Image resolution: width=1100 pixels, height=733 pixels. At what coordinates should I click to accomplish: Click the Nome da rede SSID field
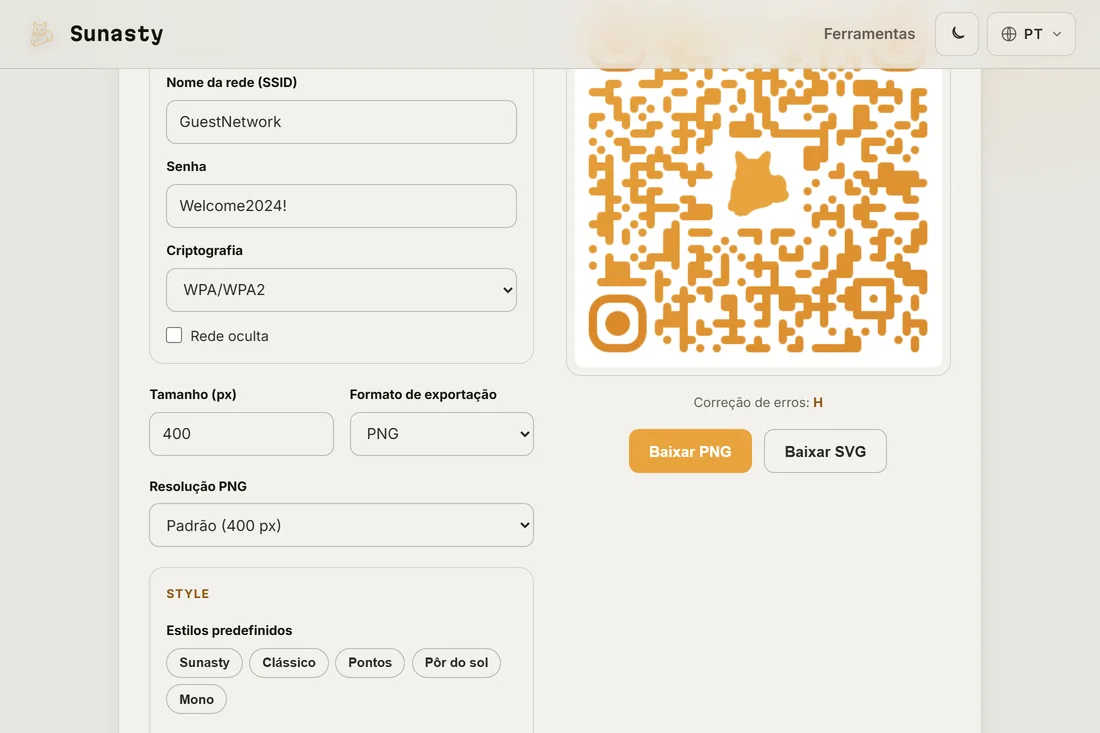[x=341, y=122]
